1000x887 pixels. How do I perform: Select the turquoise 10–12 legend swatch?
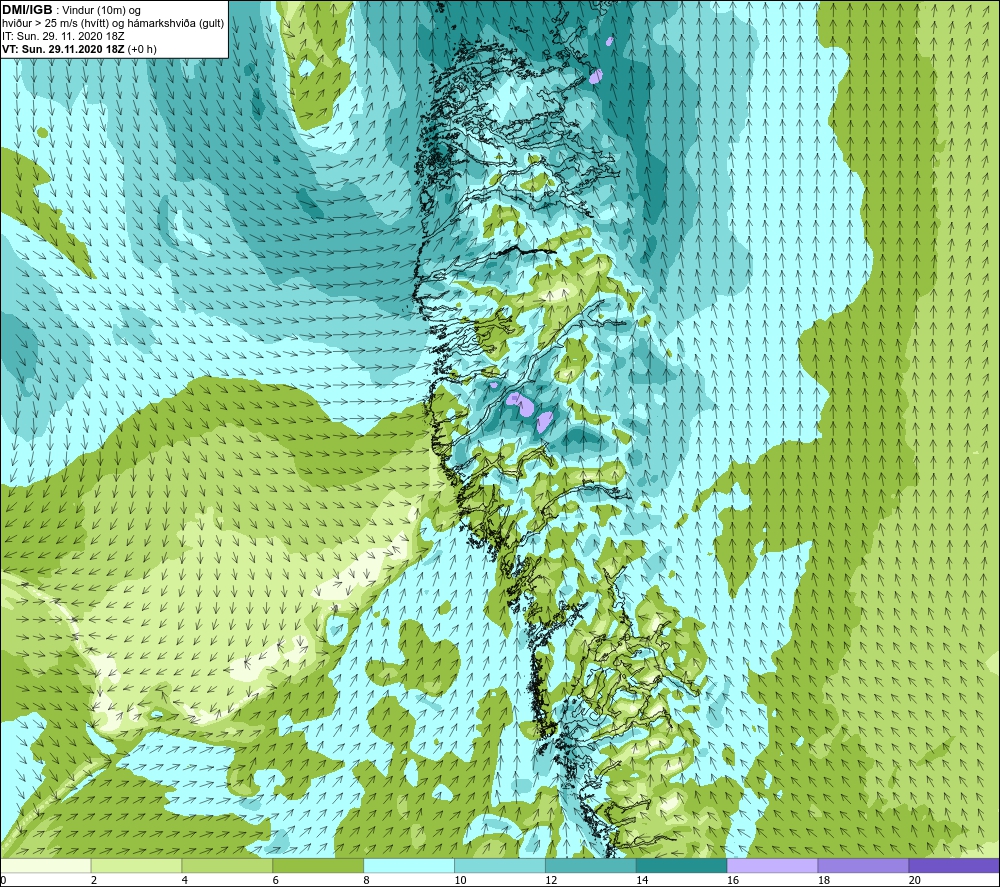(499, 865)
